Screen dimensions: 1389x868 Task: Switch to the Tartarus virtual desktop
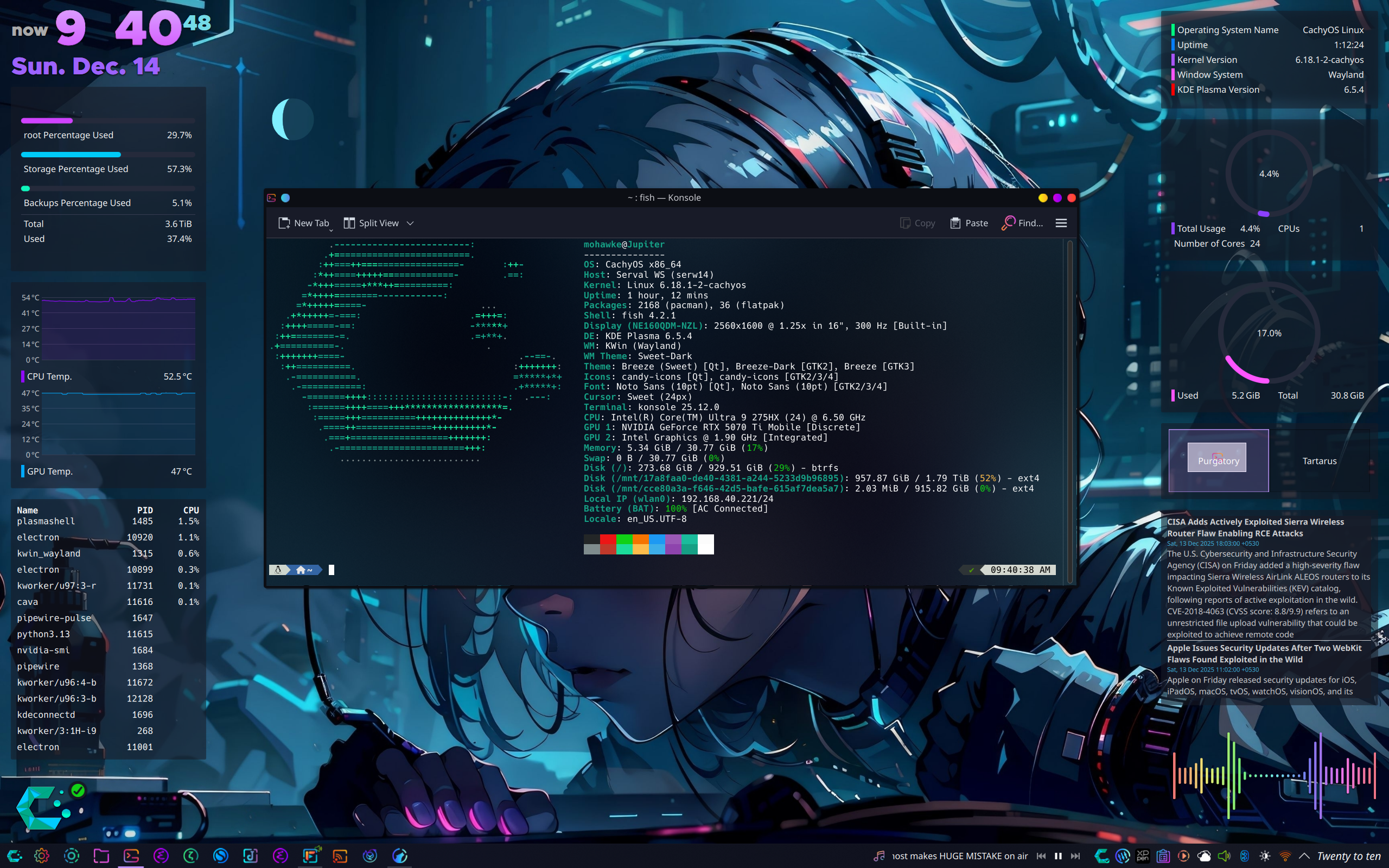pos(1320,461)
